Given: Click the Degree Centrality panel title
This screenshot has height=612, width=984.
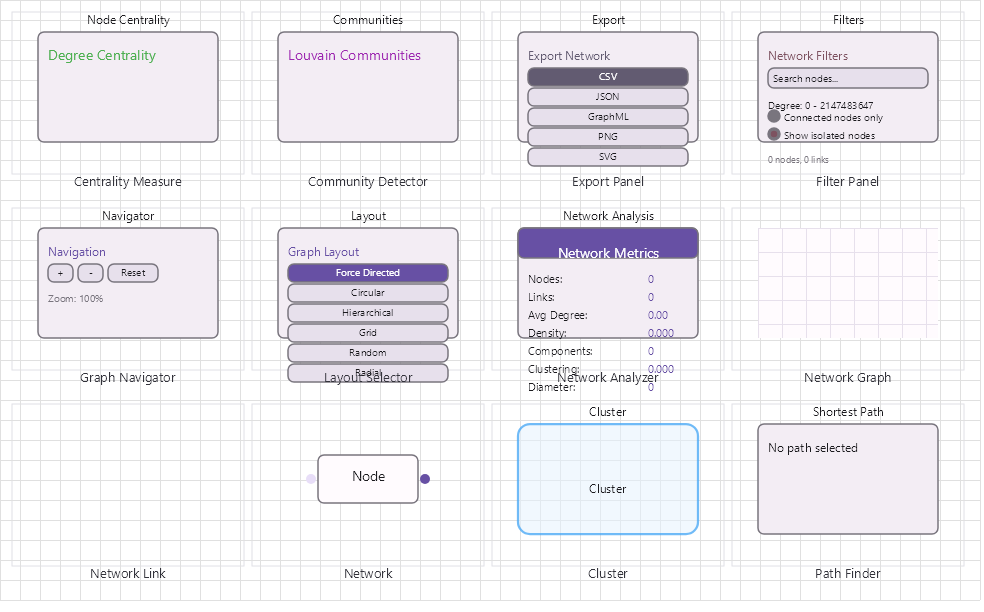Looking at the screenshot, I should click(x=102, y=55).
